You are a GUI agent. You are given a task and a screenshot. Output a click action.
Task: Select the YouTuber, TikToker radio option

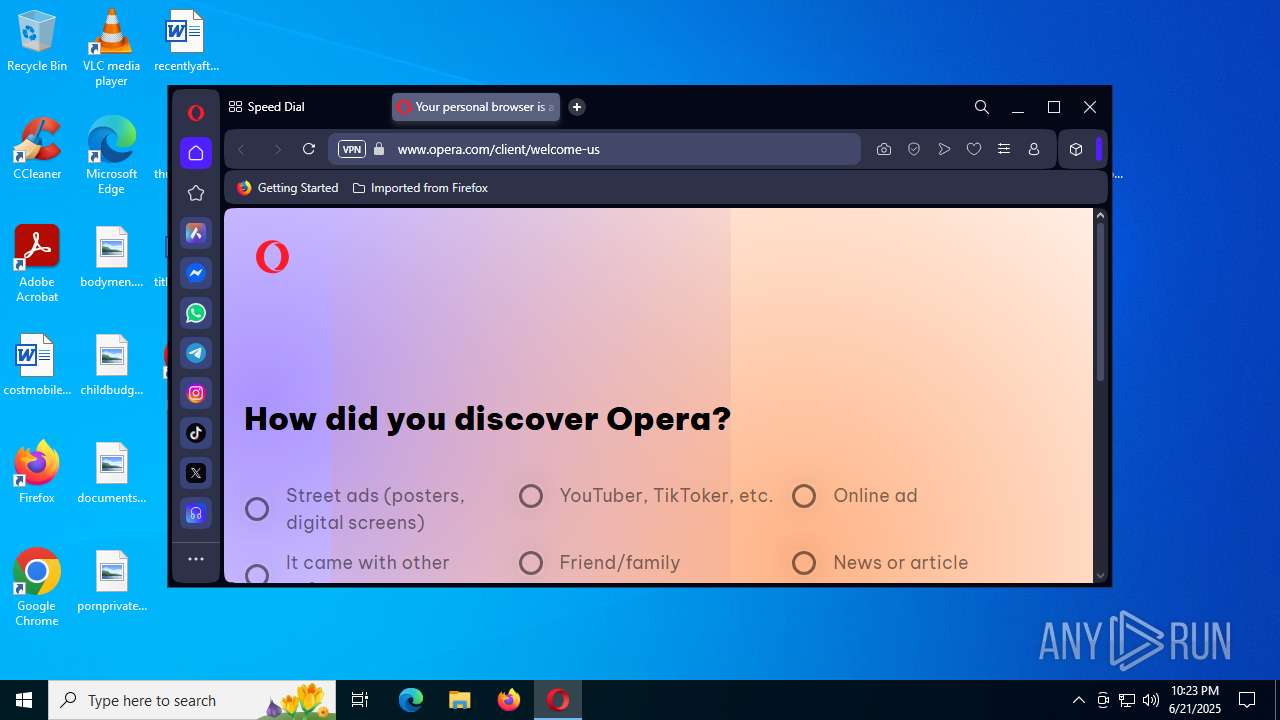[531, 496]
